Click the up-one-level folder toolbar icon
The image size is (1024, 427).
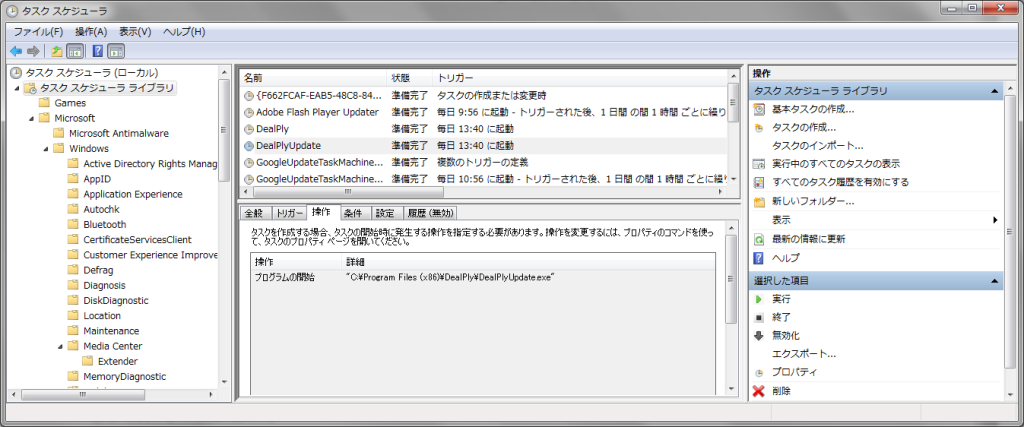(57, 51)
